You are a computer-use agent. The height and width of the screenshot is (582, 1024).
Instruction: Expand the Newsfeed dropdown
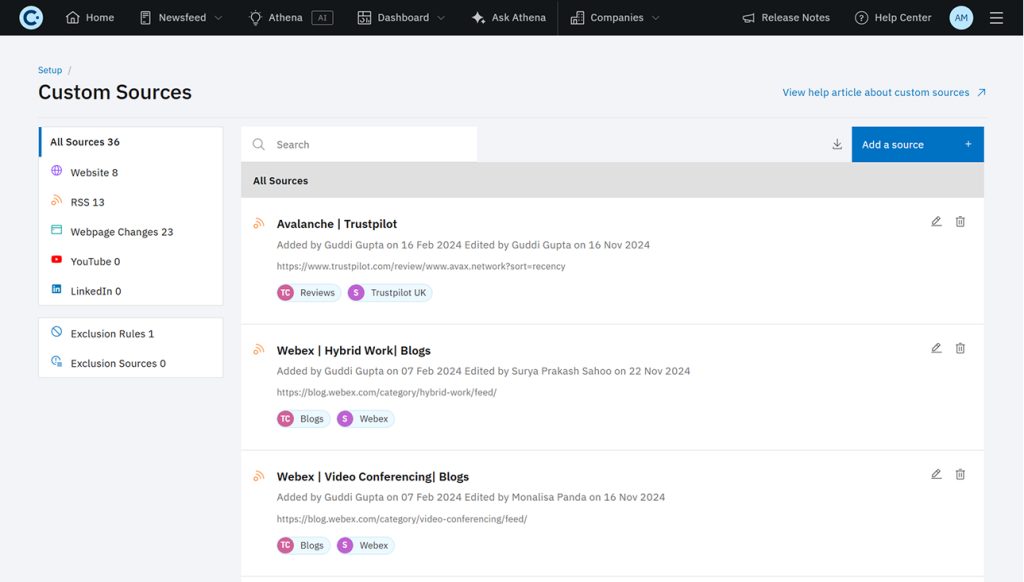(180, 17)
